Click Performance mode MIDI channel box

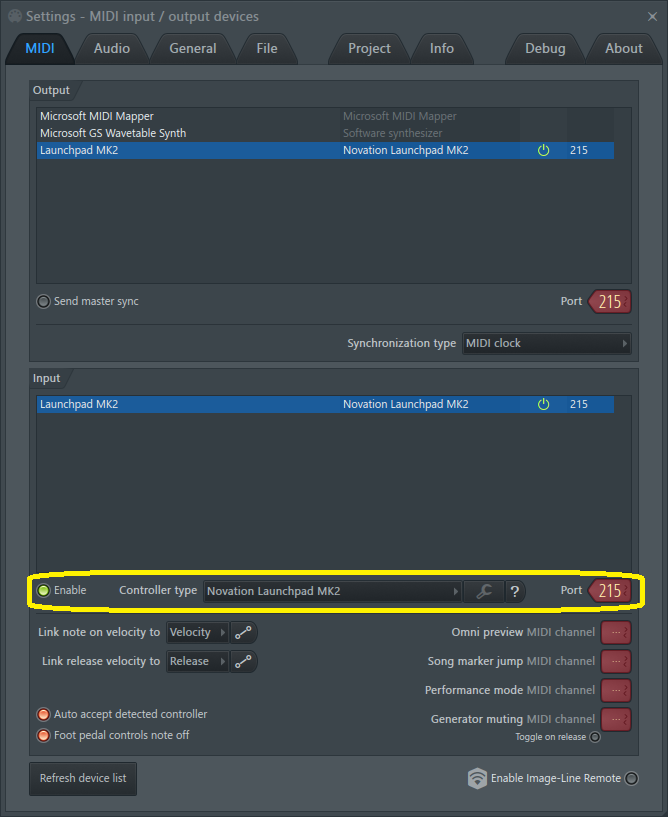tap(616, 690)
